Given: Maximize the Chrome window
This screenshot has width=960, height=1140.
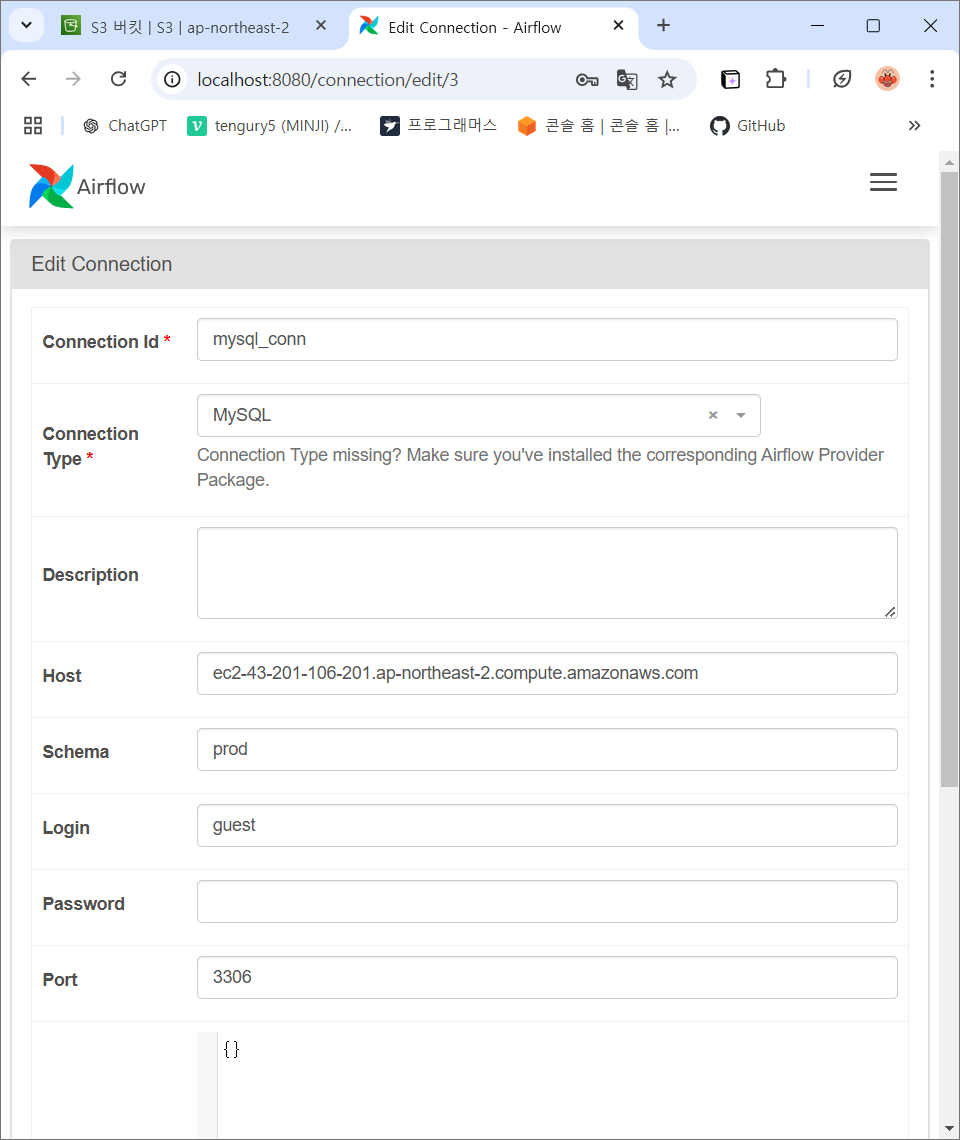Looking at the screenshot, I should pos(873,25).
